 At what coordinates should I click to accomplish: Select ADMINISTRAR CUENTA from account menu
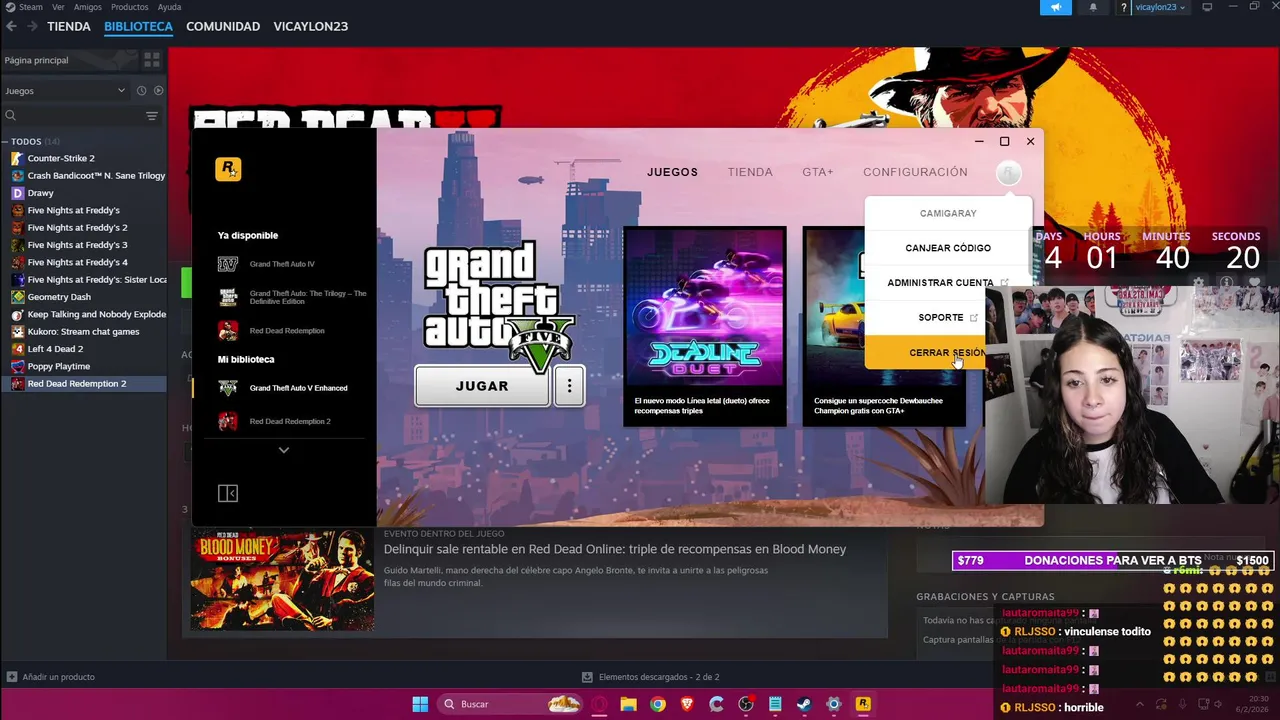coord(948,283)
